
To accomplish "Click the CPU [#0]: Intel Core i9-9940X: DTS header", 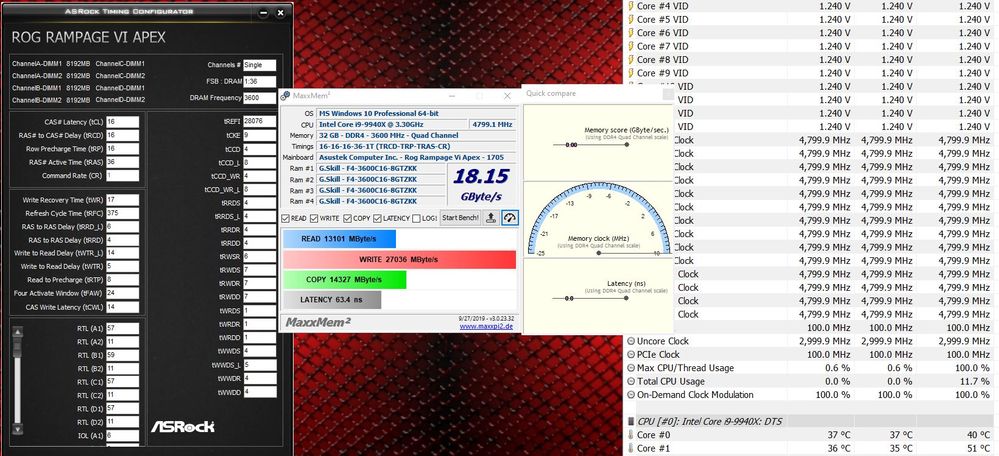I will [710, 421].
